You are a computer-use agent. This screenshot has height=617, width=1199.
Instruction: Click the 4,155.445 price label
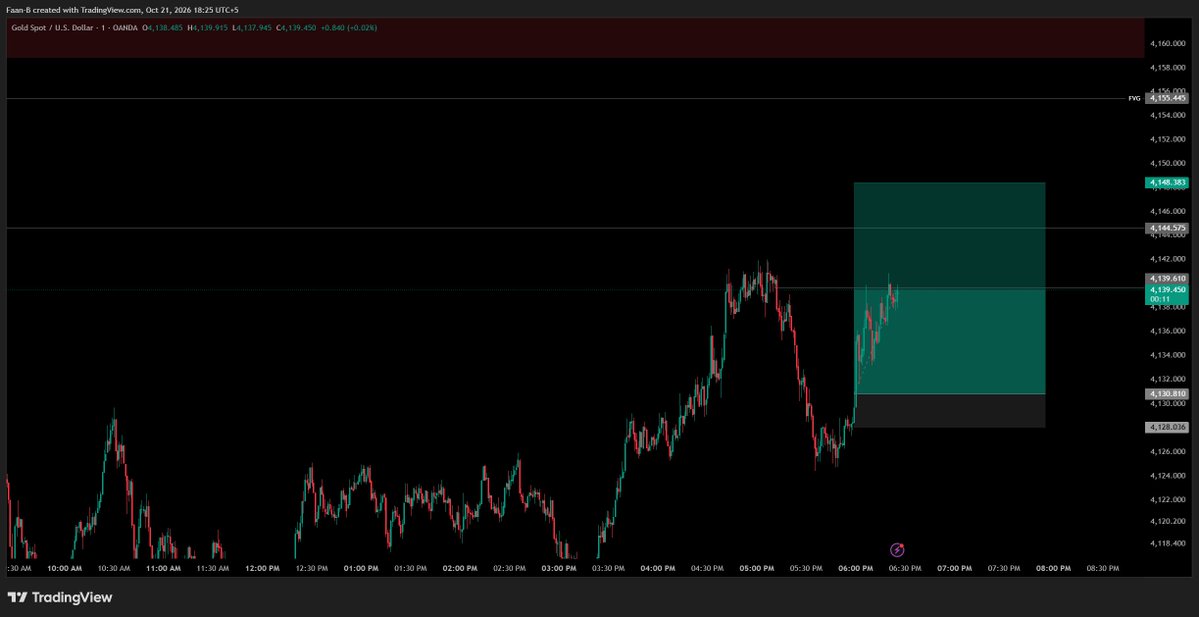[x=1166, y=98]
